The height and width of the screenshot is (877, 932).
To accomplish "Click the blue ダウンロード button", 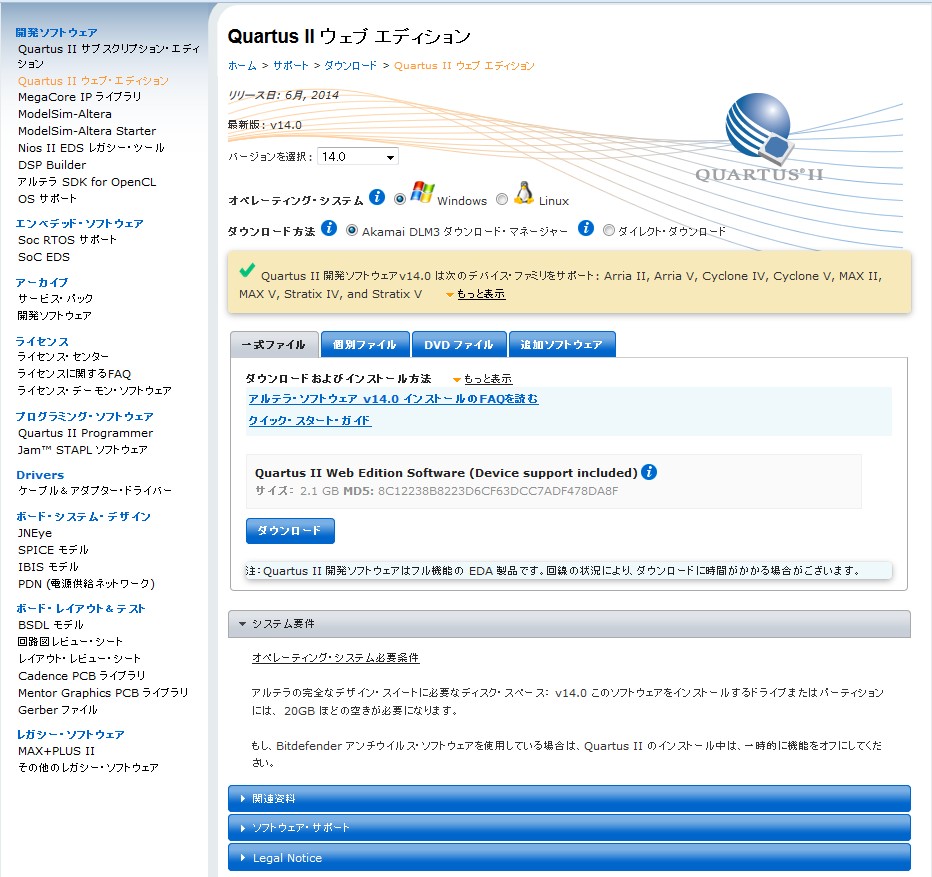I will 290,530.
